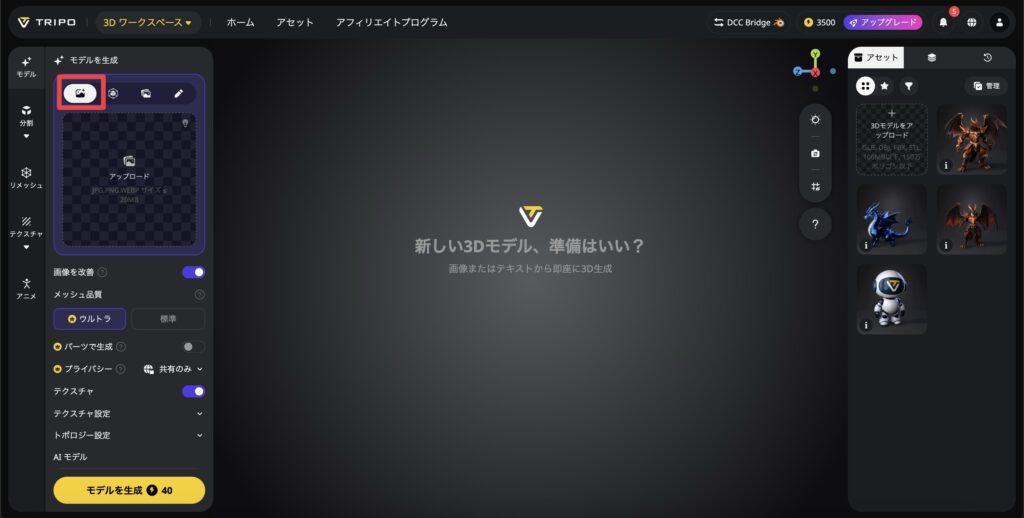Expand the トポロジー設定 section
This screenshot has width=1024, height=518.
point(128,435)
